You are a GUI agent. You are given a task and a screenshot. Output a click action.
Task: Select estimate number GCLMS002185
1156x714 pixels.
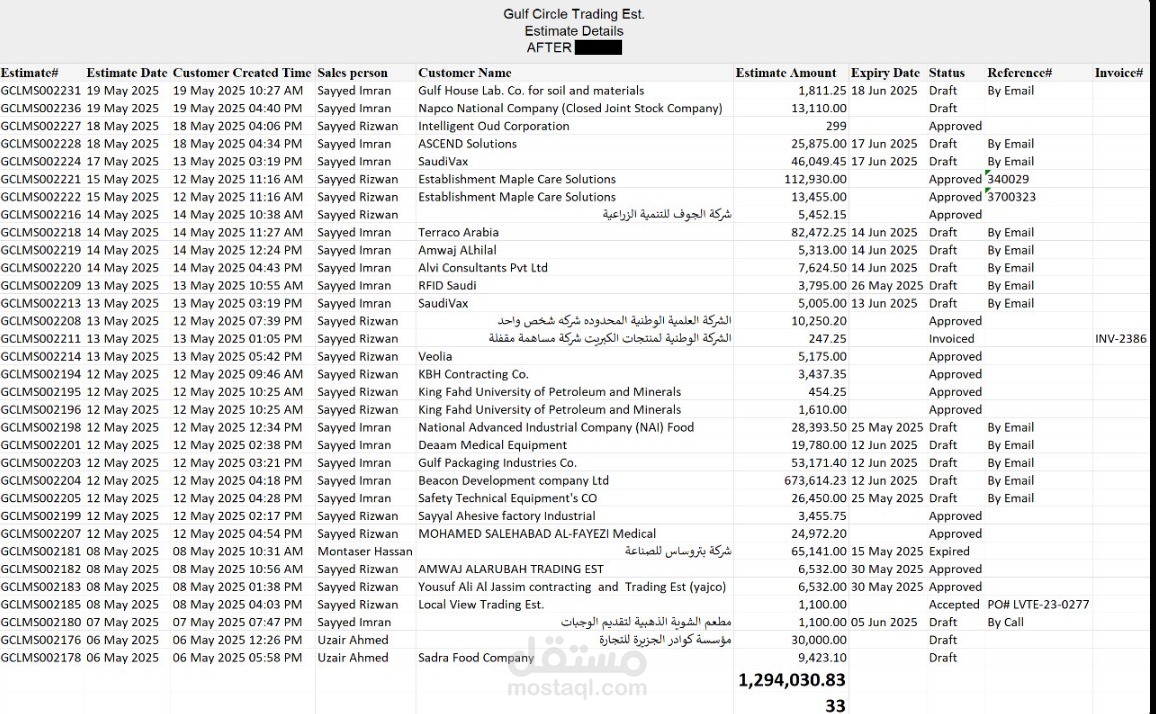pos(41,604)
